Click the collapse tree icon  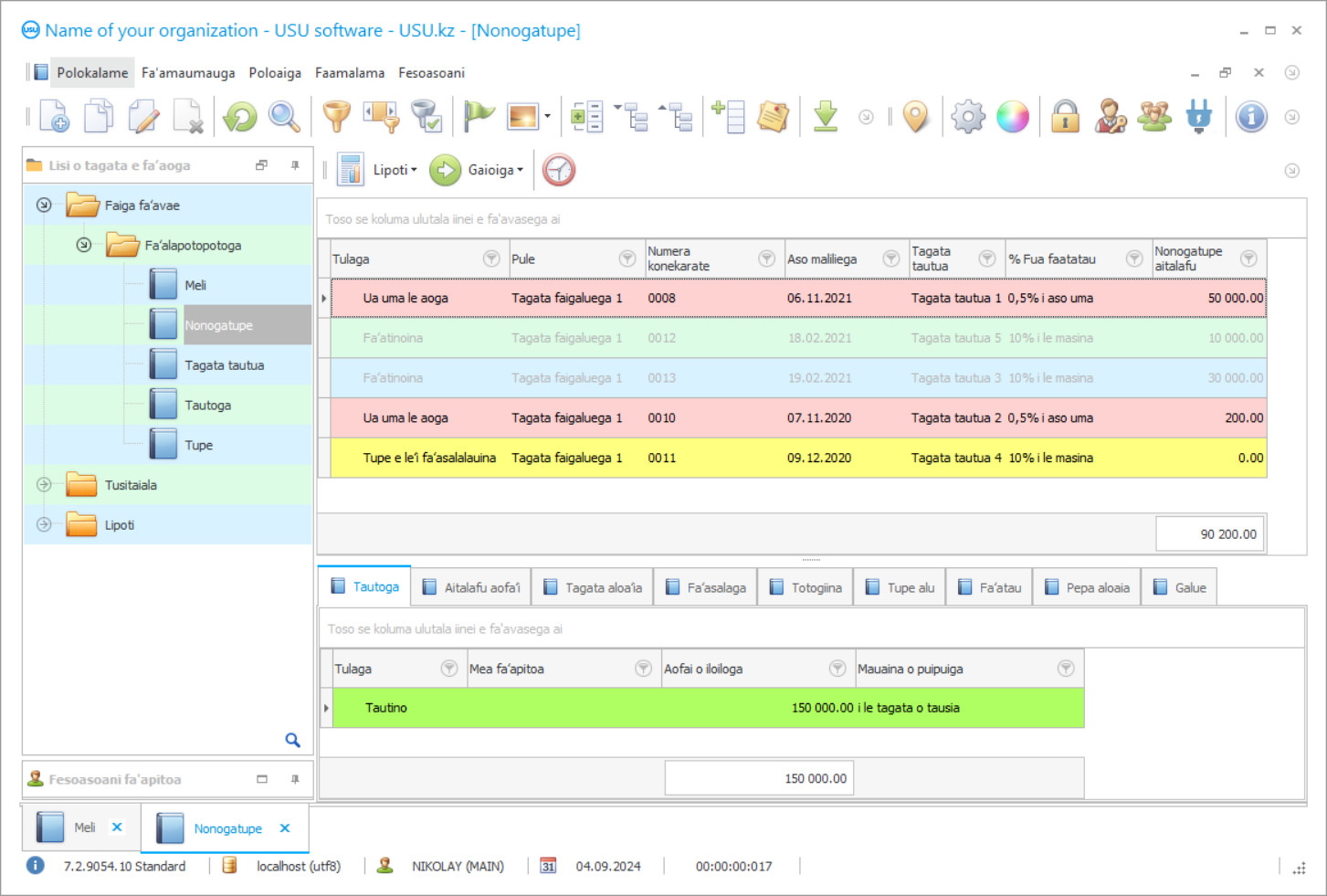(x=676, y=117)
